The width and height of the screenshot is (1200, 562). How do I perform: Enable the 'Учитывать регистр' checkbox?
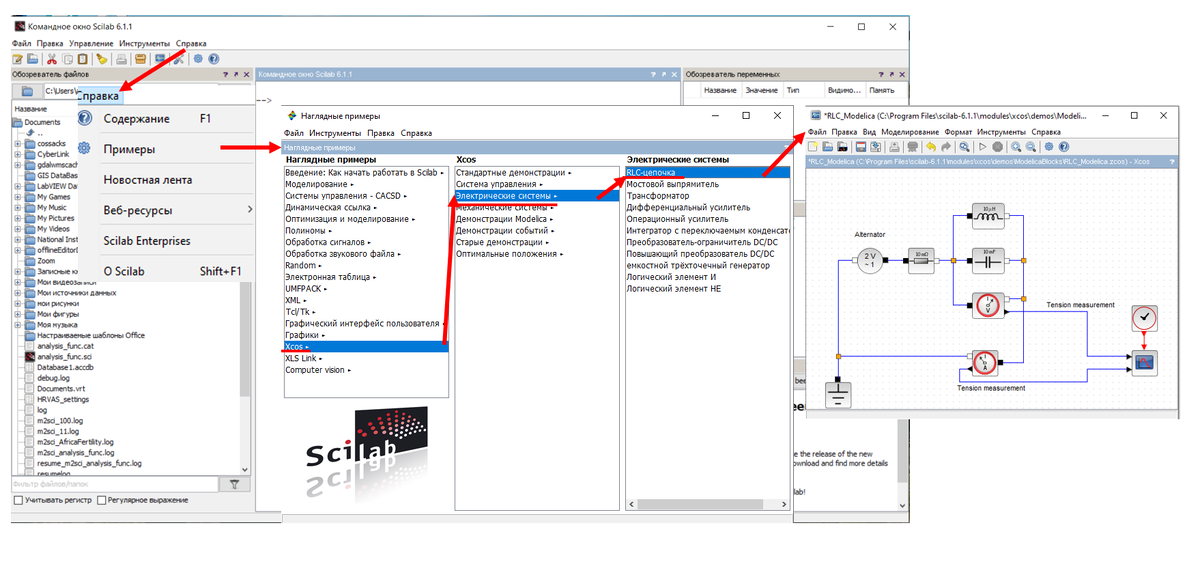(19, 500)
